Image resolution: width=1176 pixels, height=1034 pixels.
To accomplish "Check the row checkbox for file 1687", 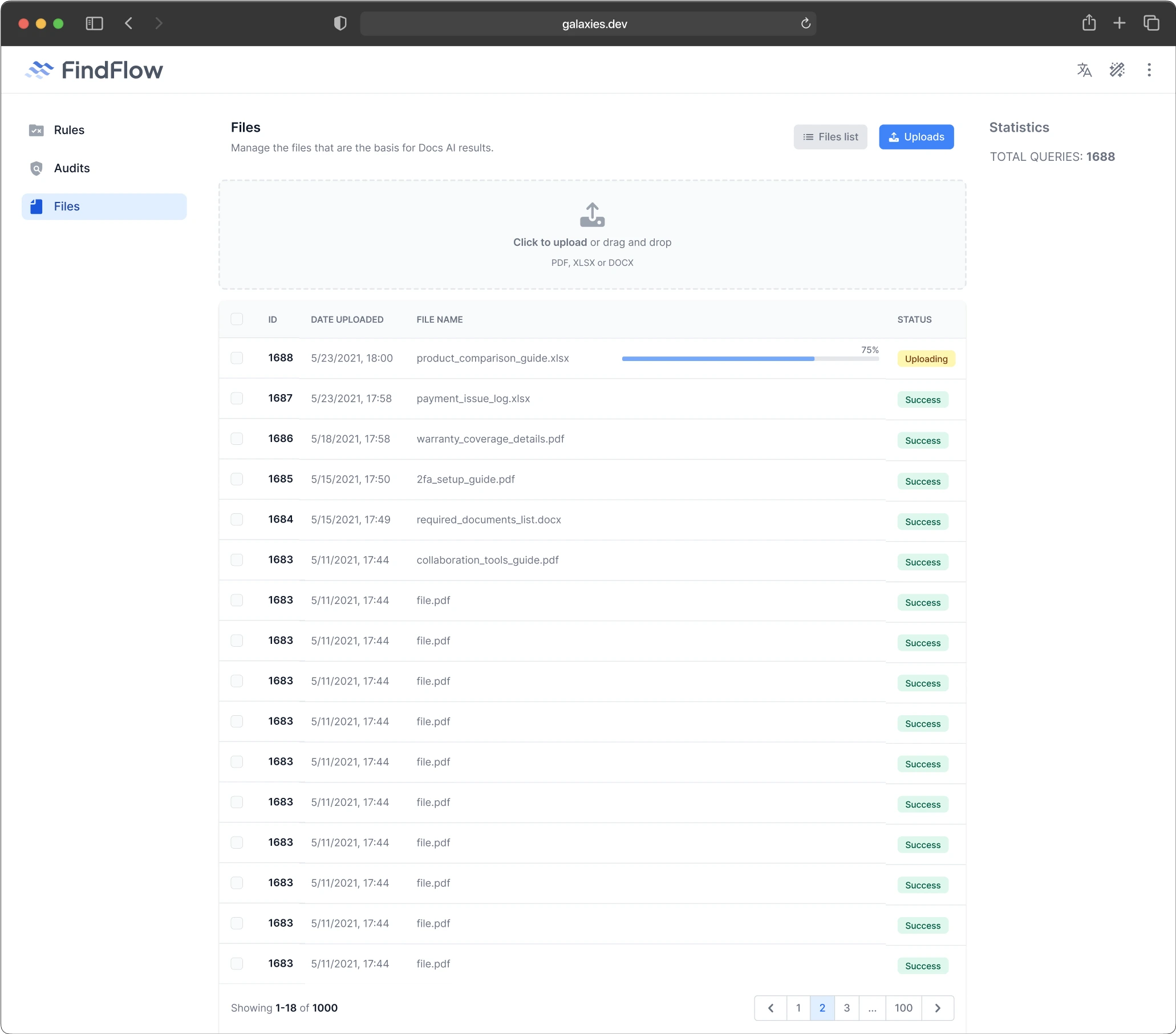I will coord(237,398).
